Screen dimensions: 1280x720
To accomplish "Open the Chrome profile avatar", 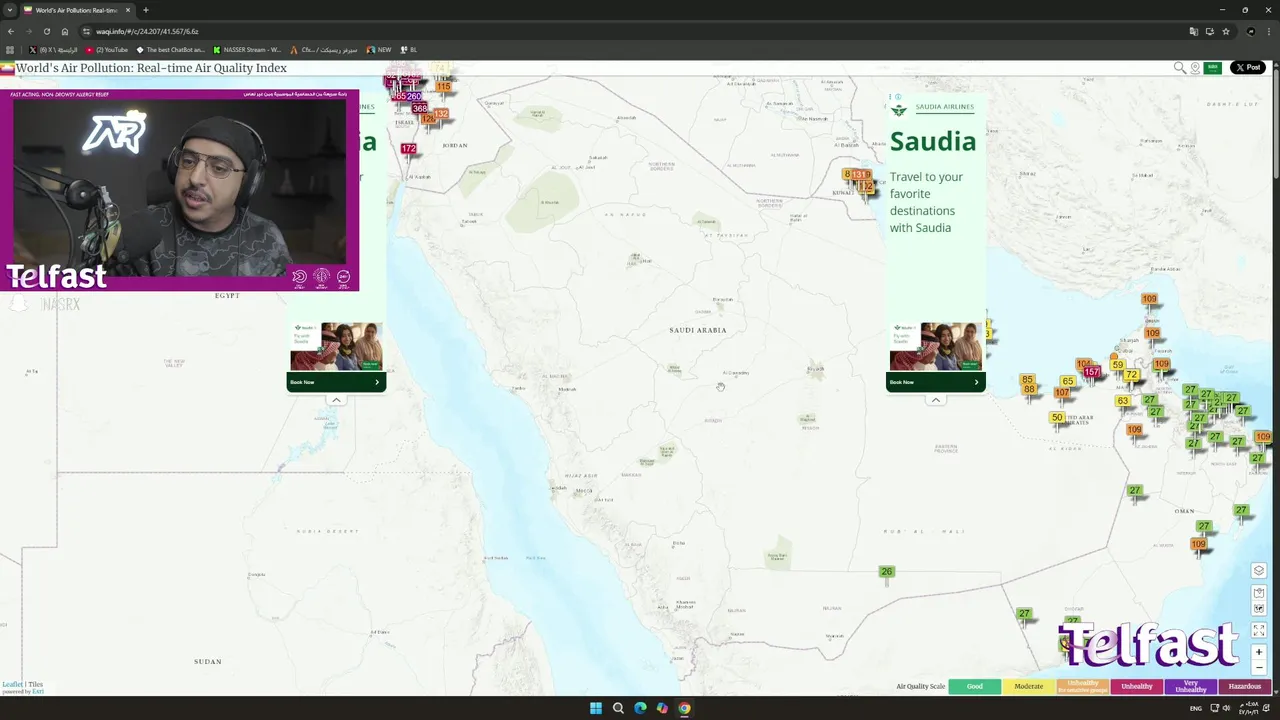I will (x=1251, y=31).
